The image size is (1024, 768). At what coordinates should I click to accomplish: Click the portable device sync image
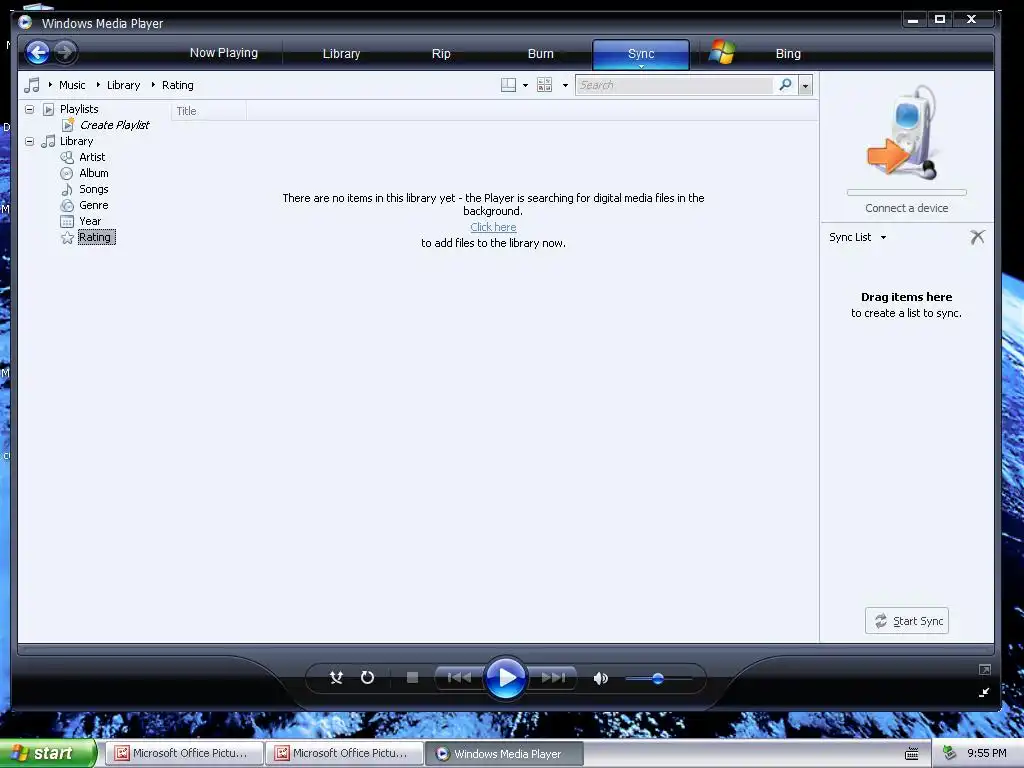[x=905, y=133]
